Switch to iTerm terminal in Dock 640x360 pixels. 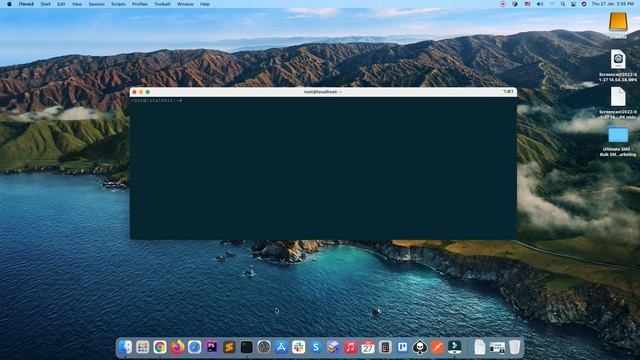coord(247,347)
